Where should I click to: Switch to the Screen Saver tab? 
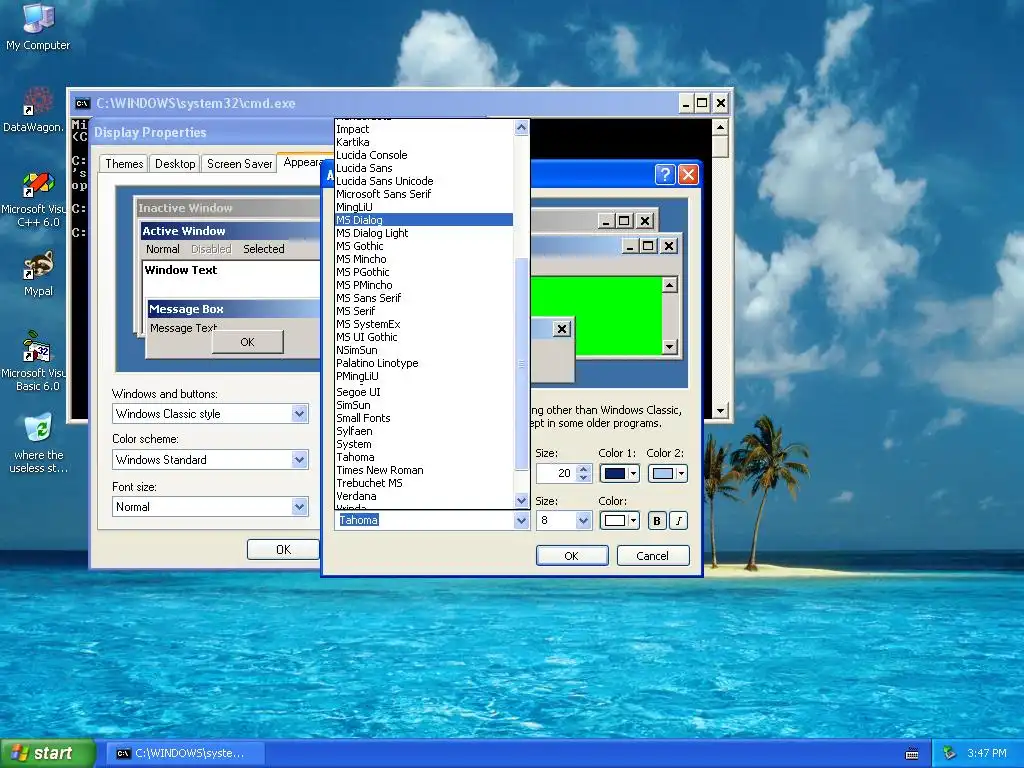coord(239,164)
